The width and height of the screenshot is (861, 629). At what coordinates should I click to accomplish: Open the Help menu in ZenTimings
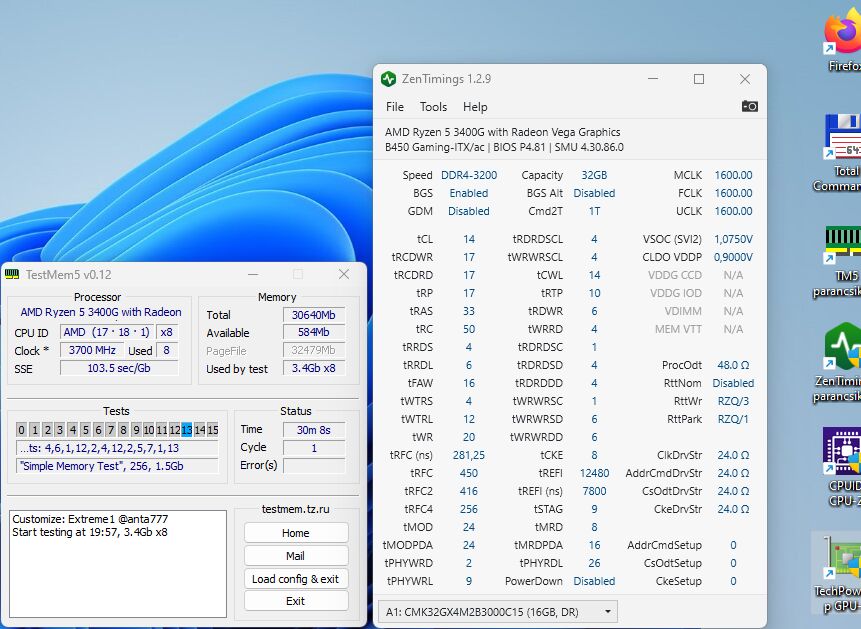point(475,107)
